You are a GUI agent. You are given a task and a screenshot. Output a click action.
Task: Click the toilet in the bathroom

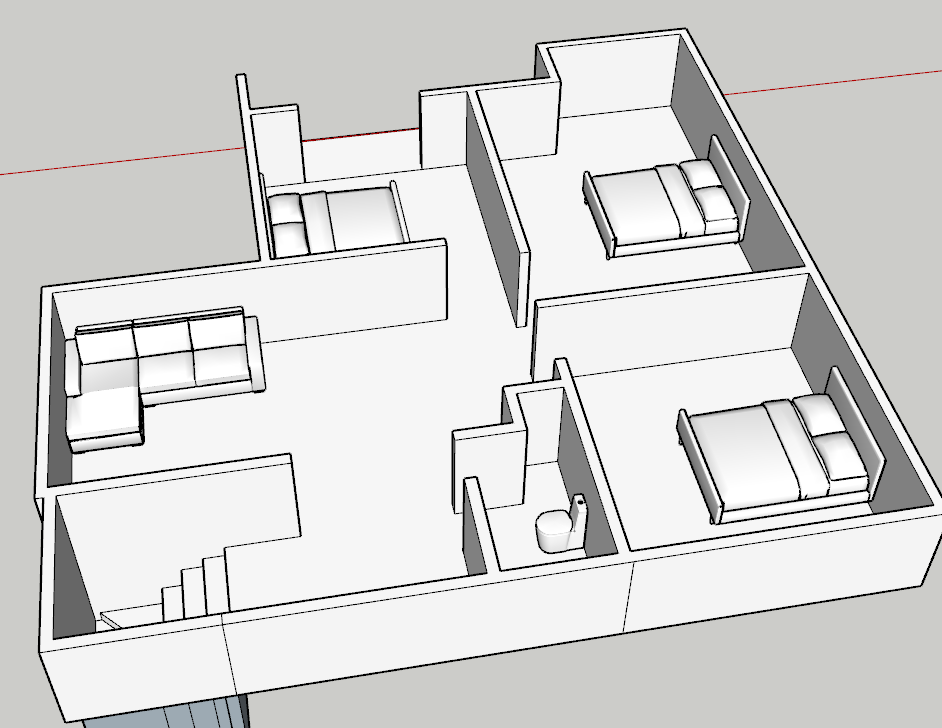(553, 530)
